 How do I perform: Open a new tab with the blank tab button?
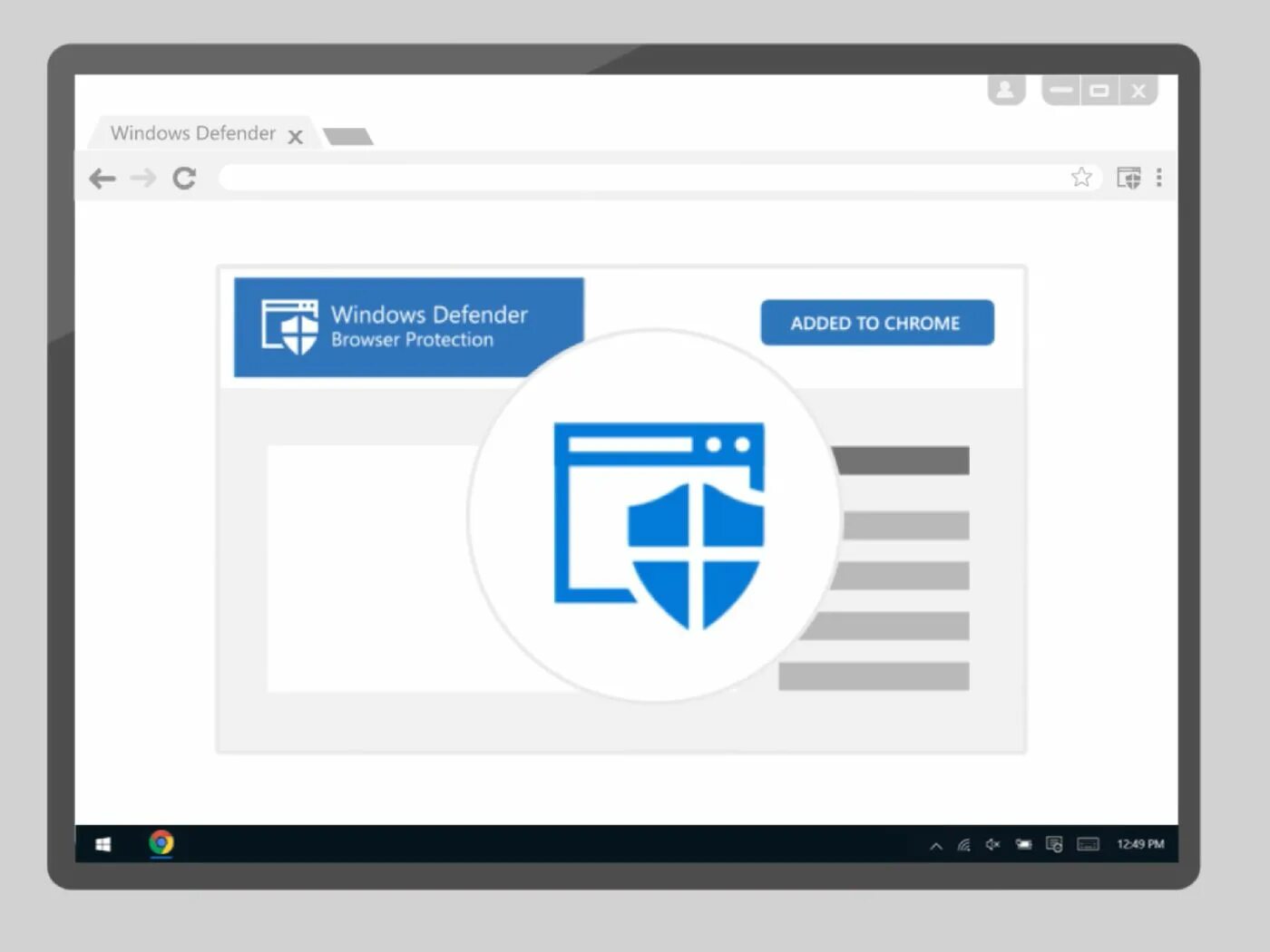[347, 137]
